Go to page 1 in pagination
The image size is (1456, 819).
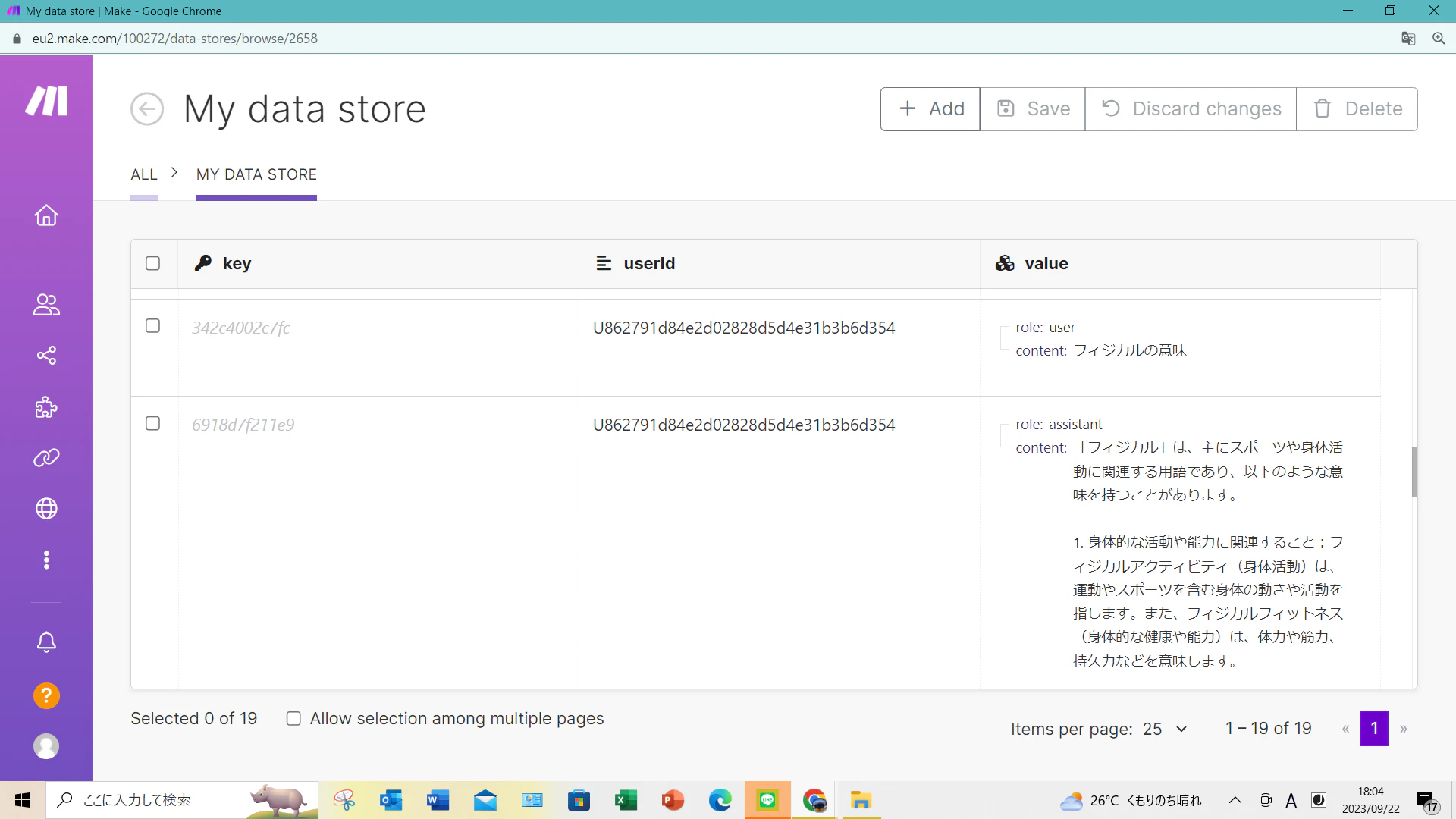pyautogui.click(x=1374, y=729)
